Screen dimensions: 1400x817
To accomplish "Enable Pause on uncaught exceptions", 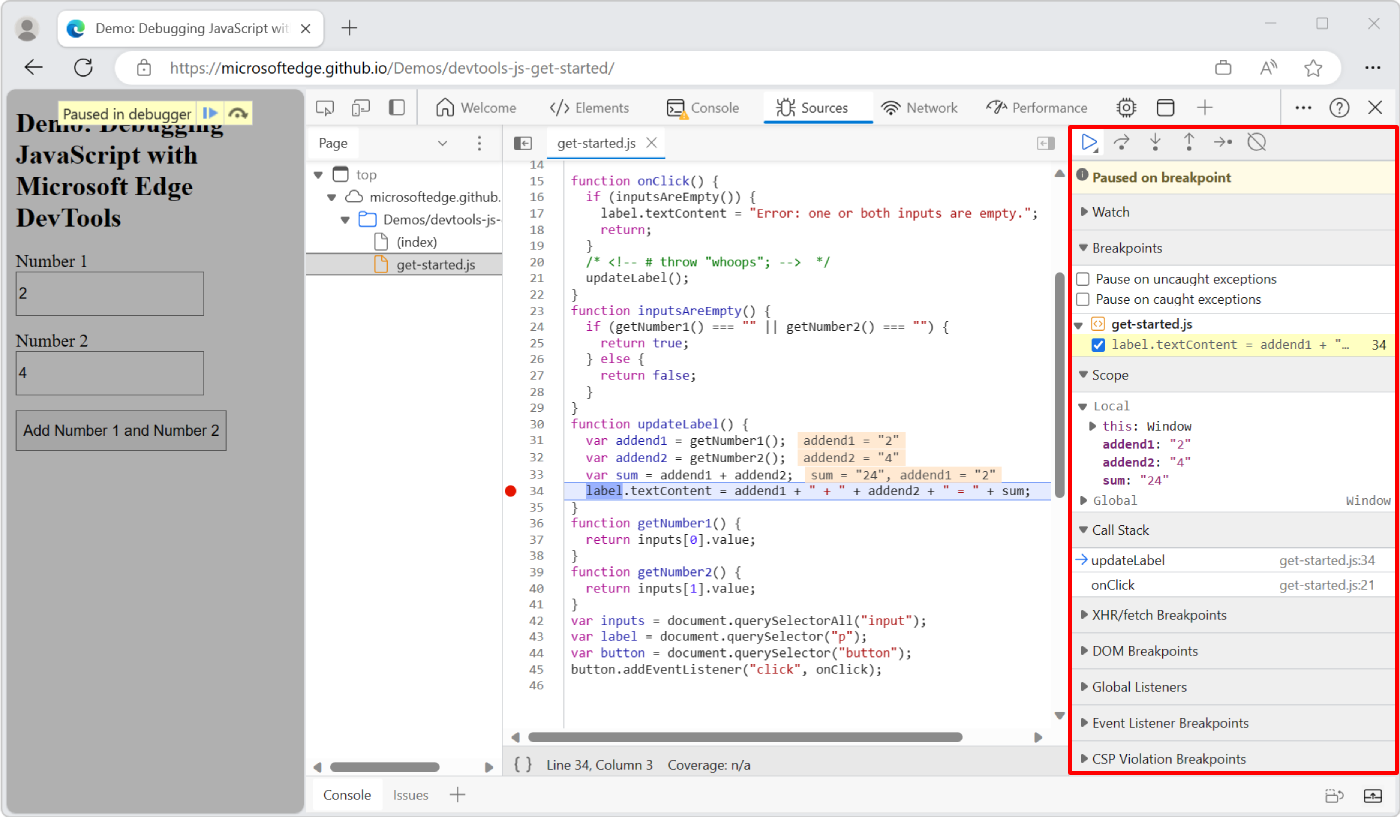I will pyautogui.click(x=1084, y=279).
